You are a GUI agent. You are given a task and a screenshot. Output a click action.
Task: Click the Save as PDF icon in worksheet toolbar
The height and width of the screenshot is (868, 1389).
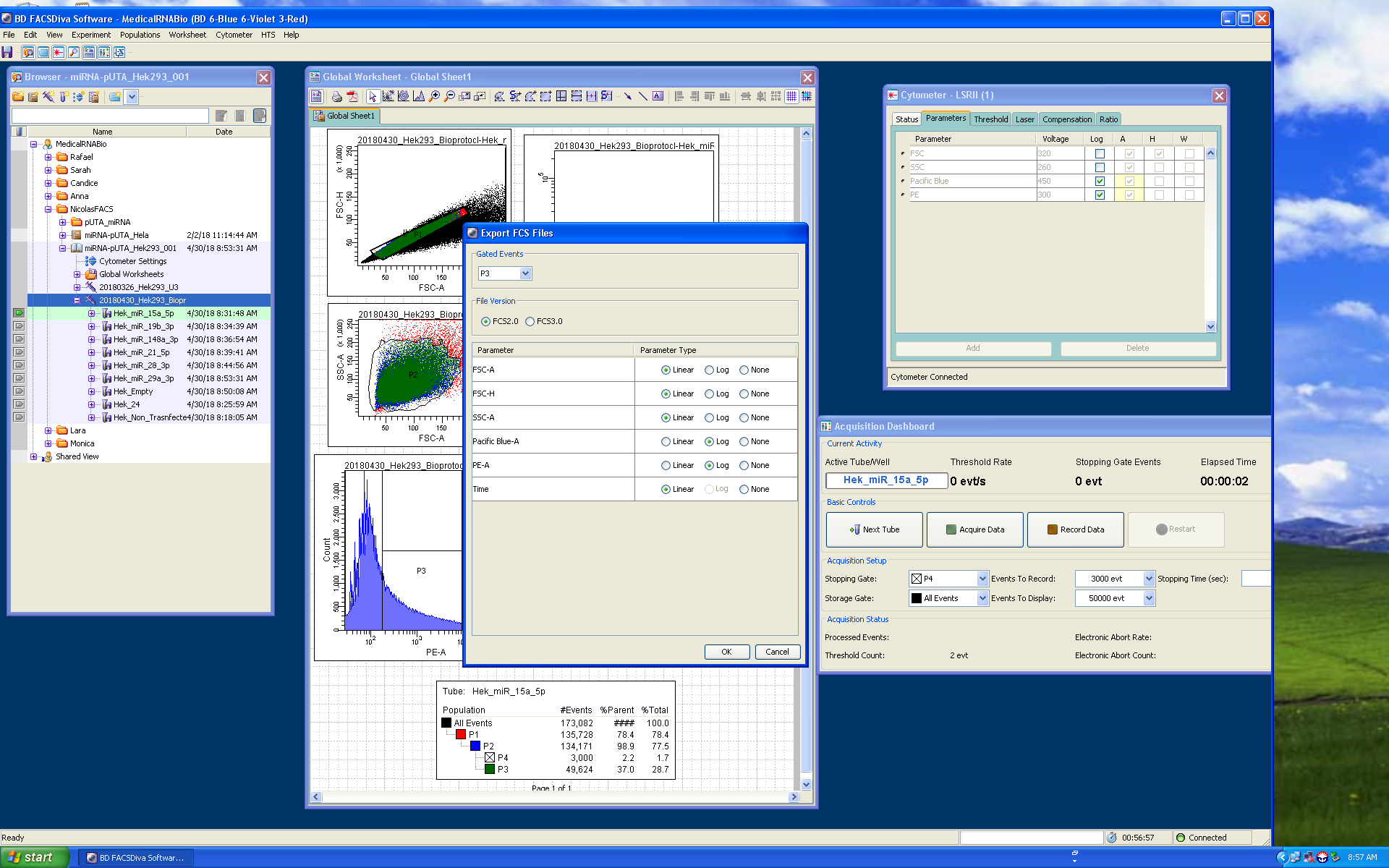coord(353,96)
